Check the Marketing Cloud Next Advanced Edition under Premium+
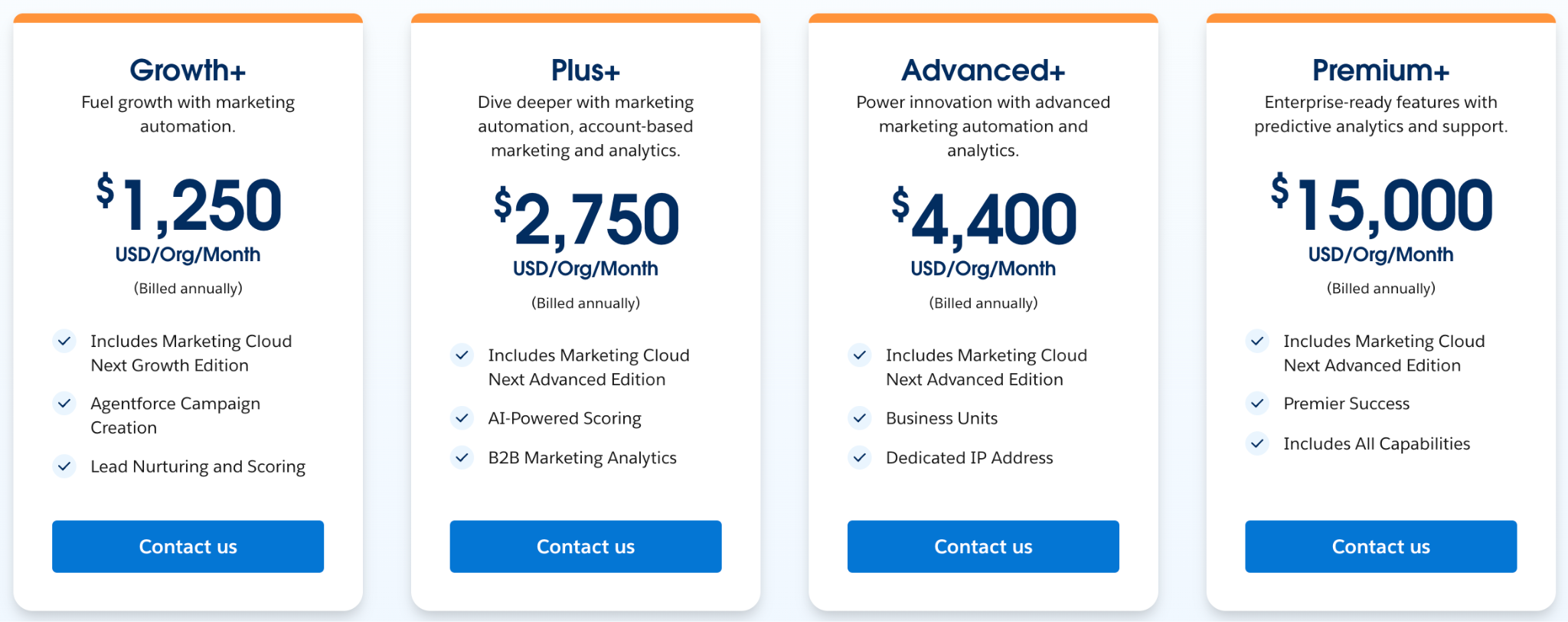 point(1257,342)
